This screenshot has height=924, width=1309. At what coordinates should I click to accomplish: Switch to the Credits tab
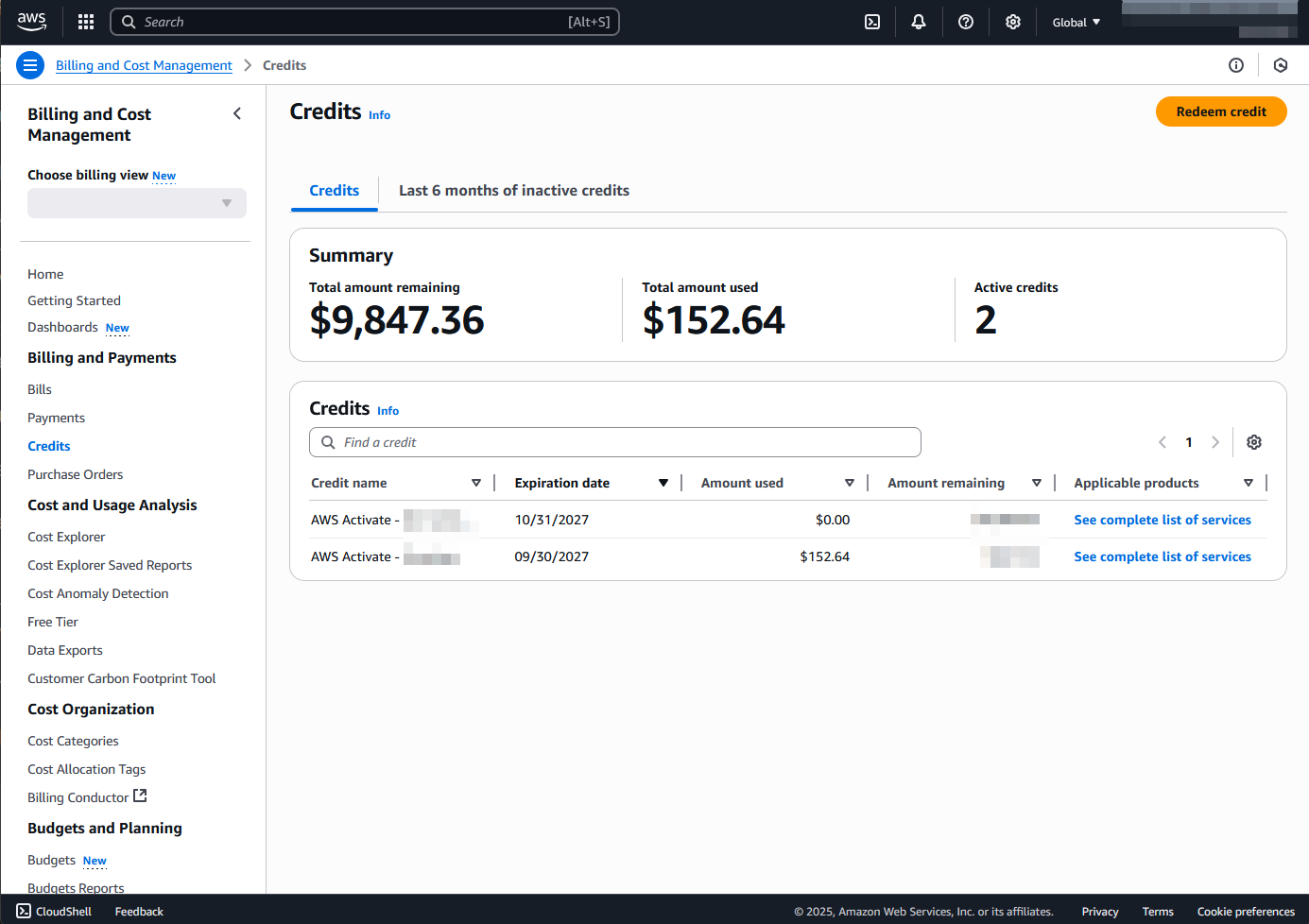point(335,191)
